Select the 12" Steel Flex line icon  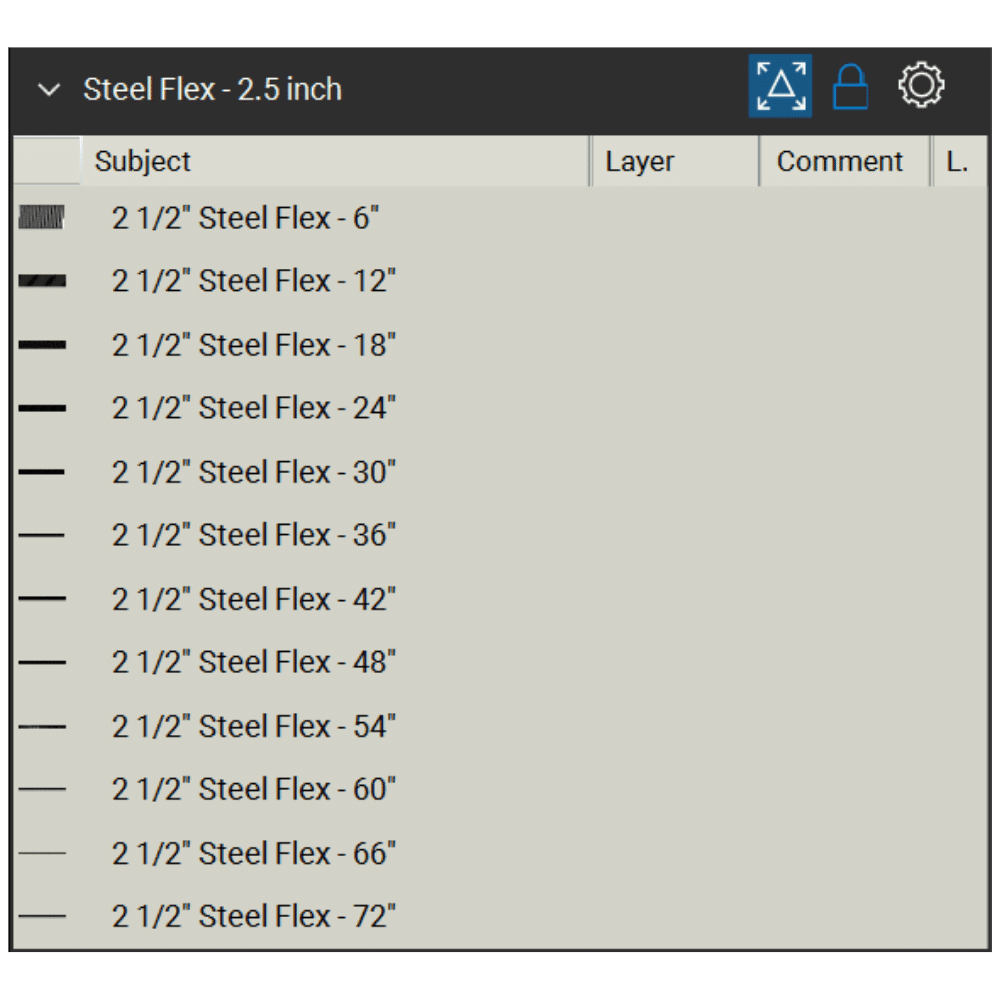(x=42, y=281)
